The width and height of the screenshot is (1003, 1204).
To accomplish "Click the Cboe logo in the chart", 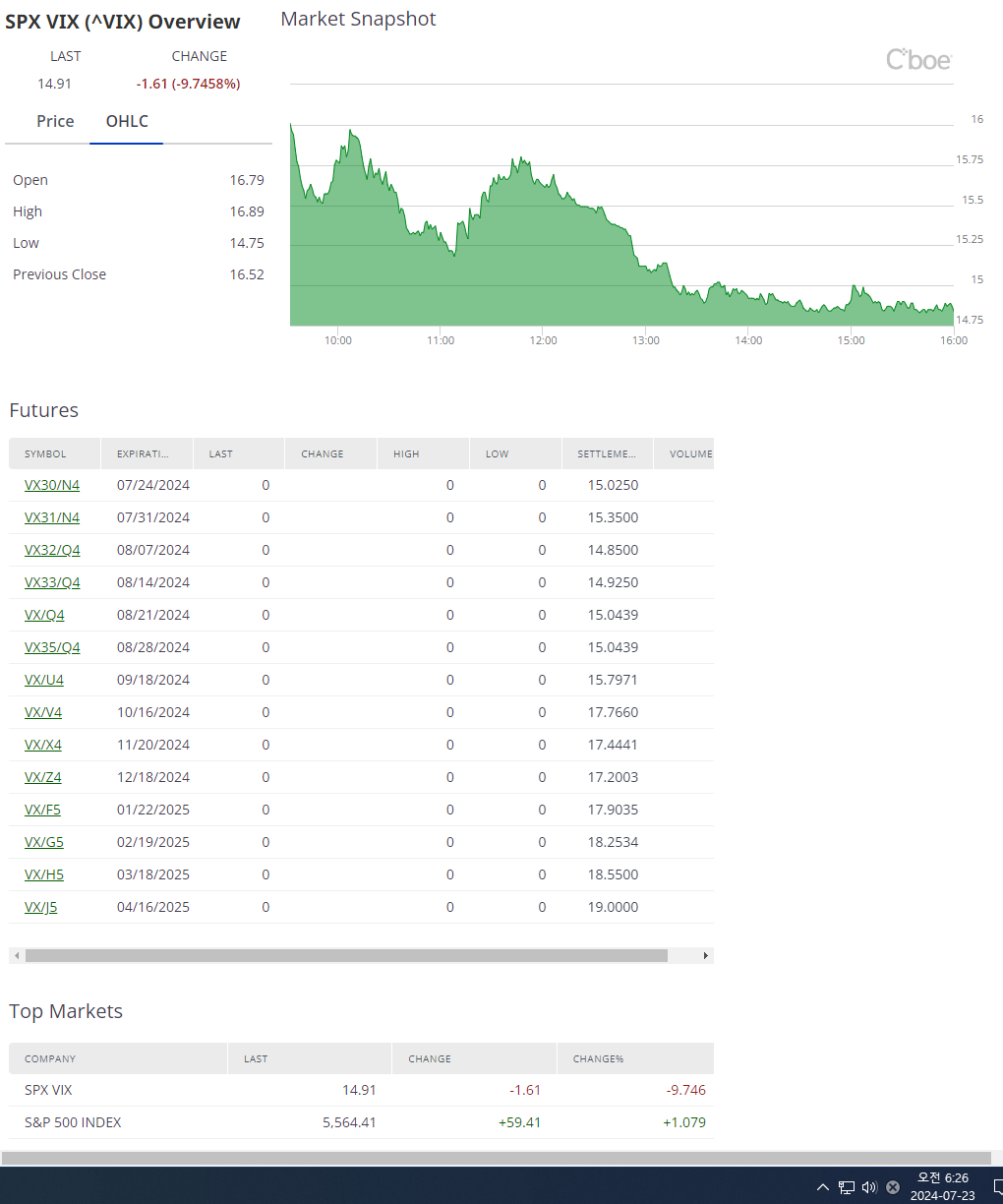I will pos(918,60).
